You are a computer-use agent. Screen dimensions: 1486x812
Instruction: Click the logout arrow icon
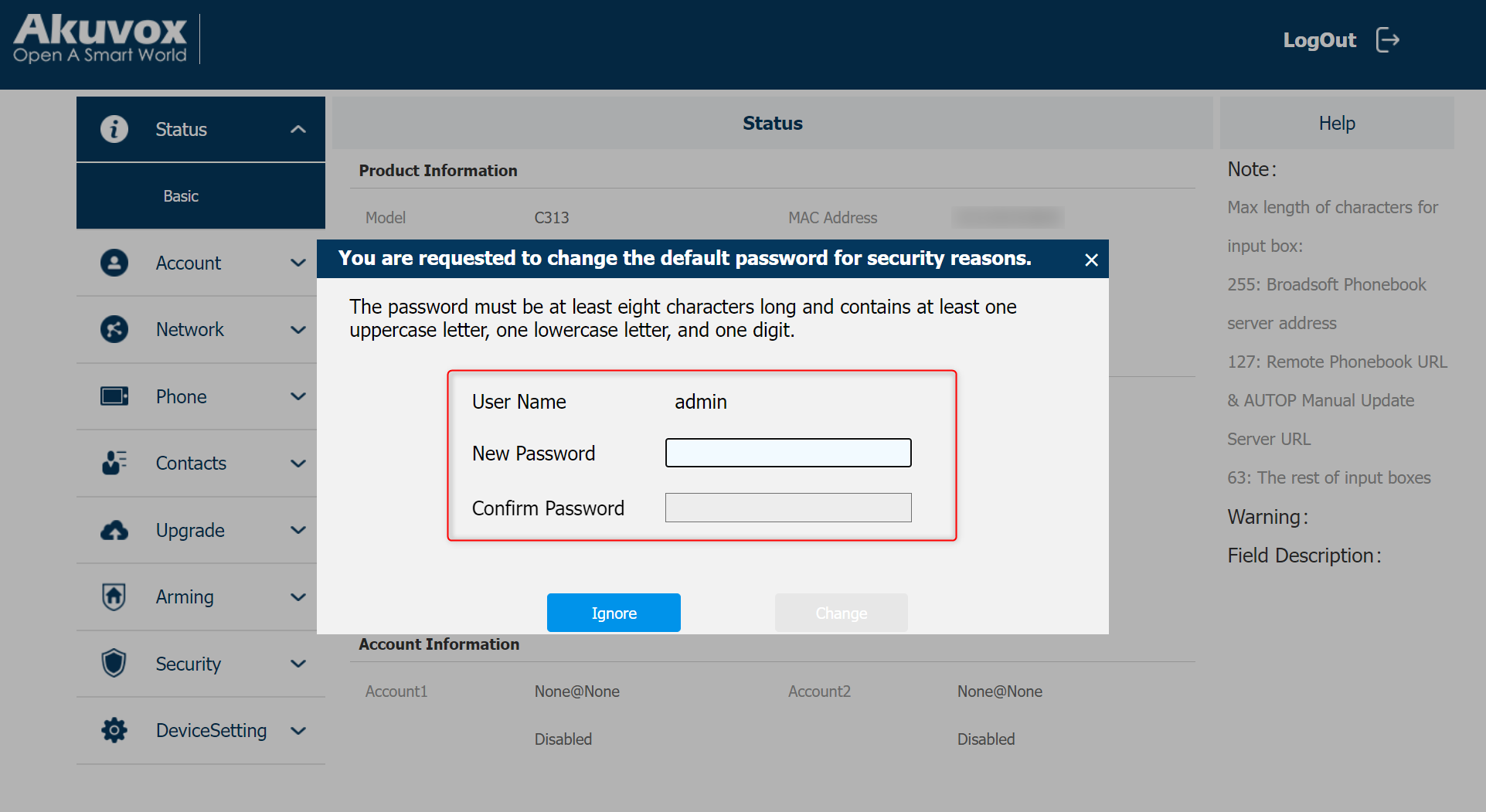click(x=1388, y=40)
